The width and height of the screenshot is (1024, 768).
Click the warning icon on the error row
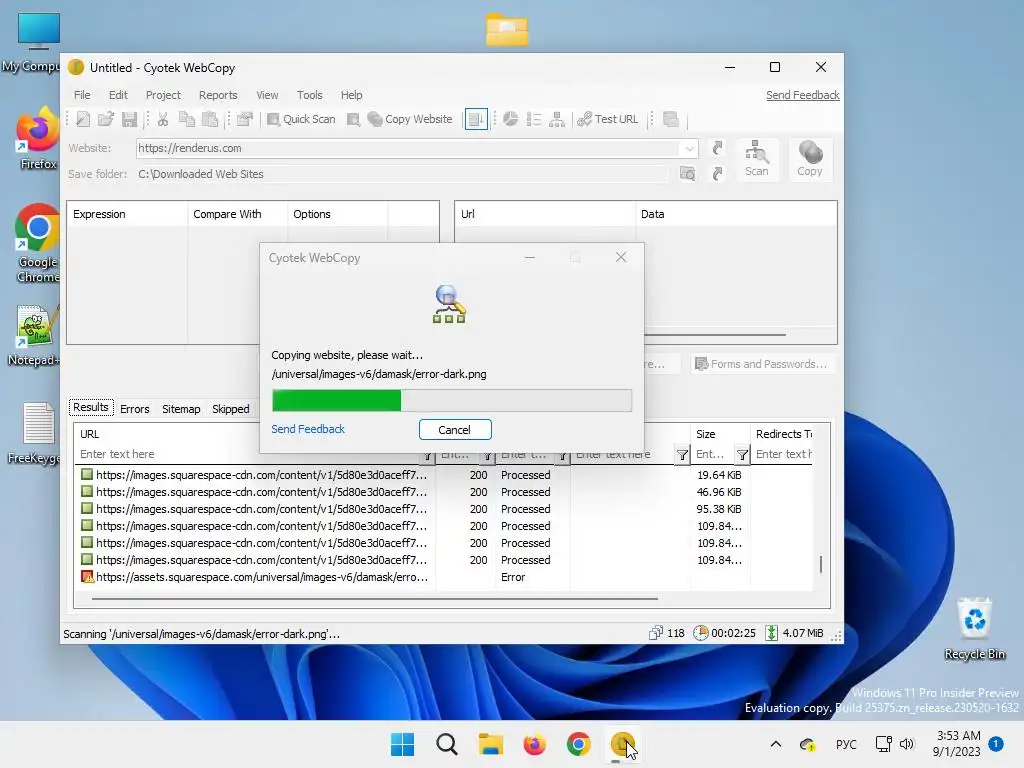coord(87,577)
